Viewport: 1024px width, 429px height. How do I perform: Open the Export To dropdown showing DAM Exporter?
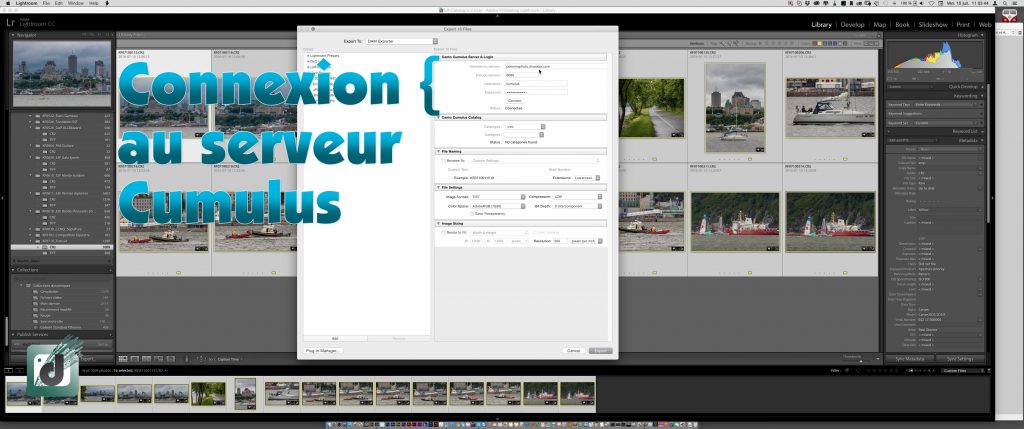(x=401, y=41)
